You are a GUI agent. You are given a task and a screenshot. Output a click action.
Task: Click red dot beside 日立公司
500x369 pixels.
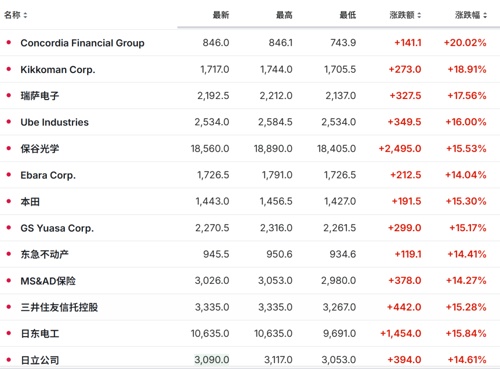(9, 360)
